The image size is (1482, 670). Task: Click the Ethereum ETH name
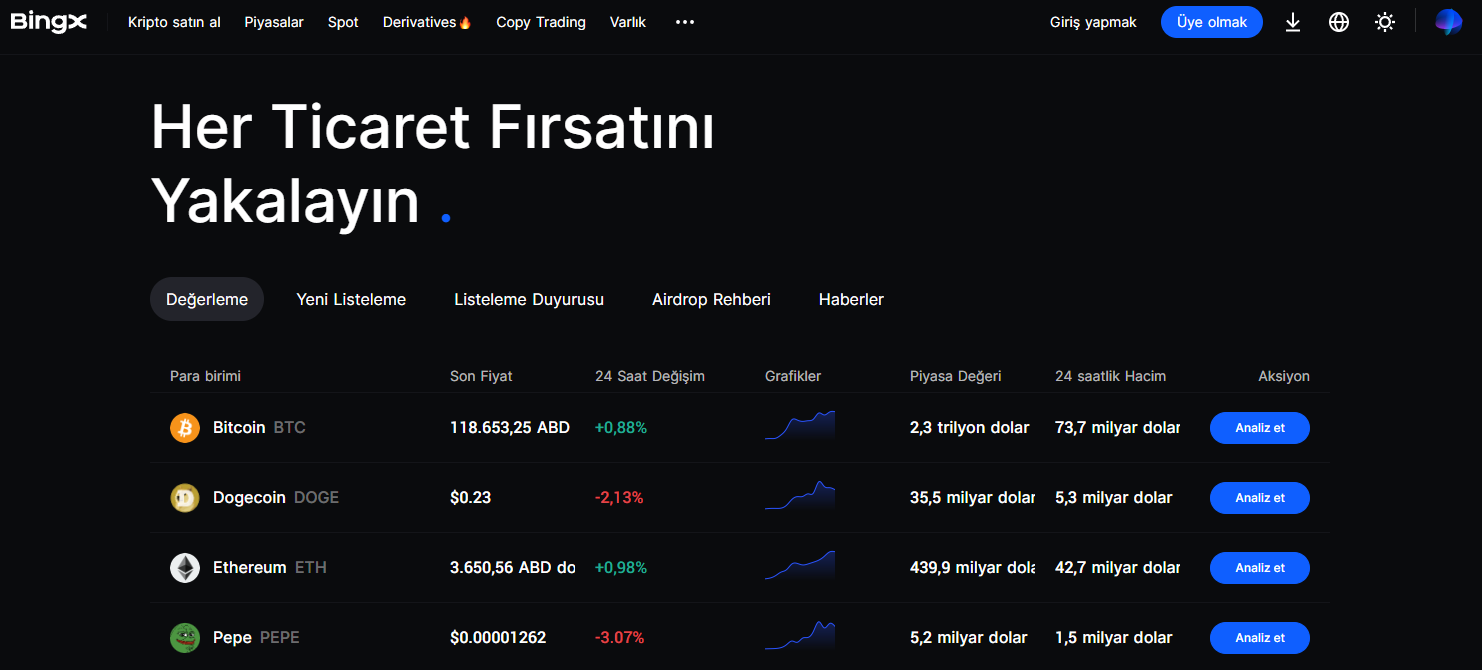pos(270,568)
